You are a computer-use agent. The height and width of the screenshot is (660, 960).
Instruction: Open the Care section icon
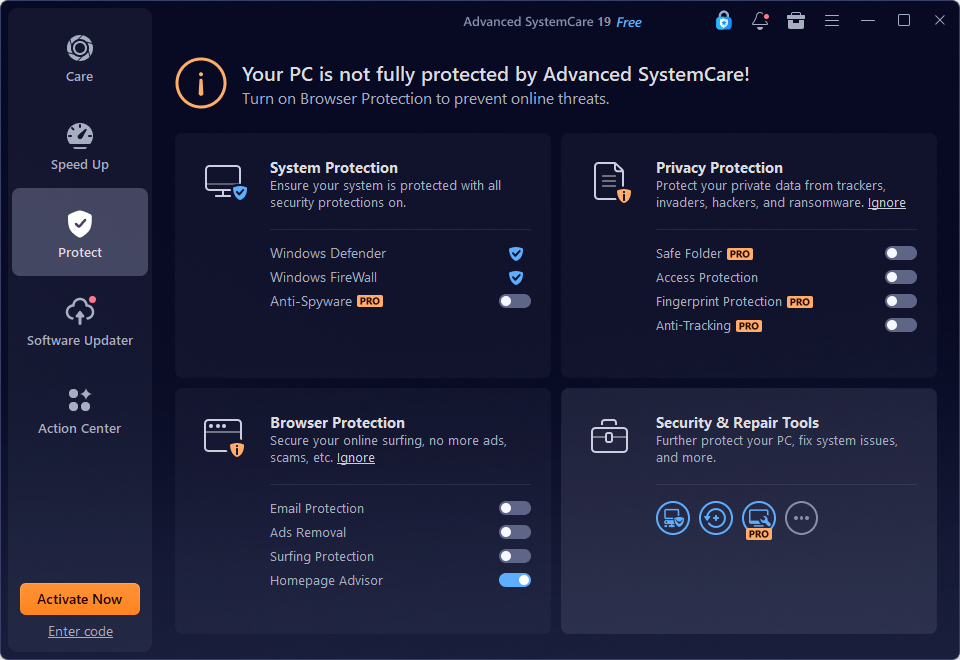point(80,48)
